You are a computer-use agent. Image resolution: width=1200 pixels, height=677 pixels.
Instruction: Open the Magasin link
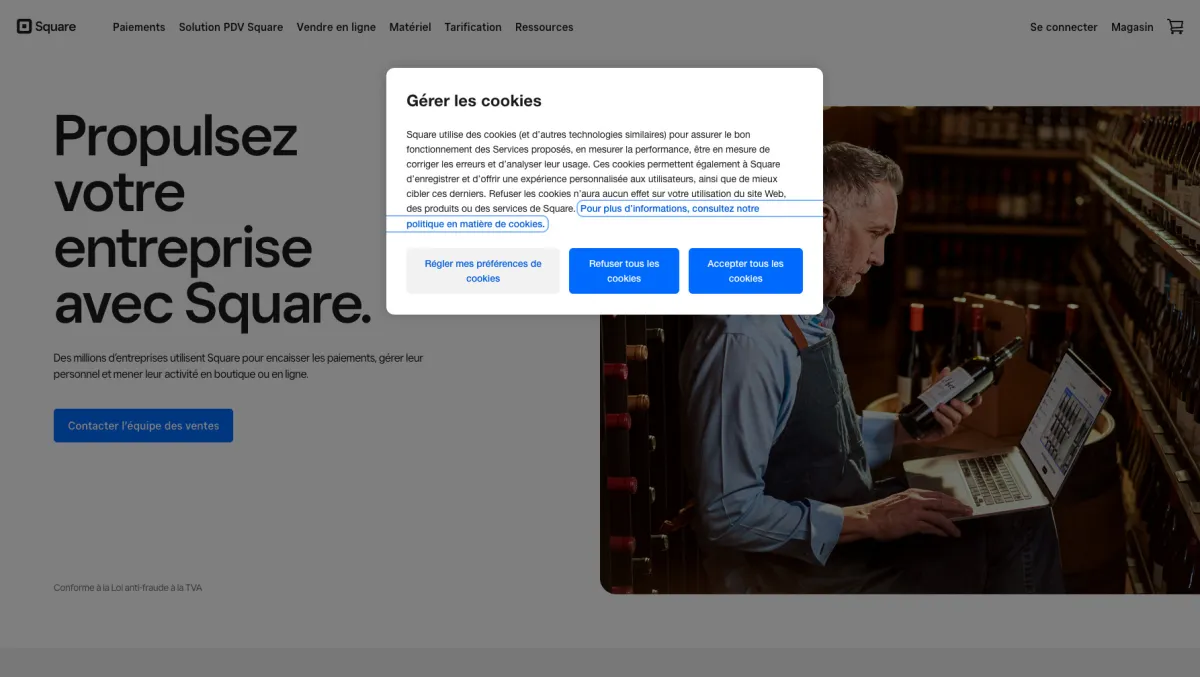coord(1132,27)
